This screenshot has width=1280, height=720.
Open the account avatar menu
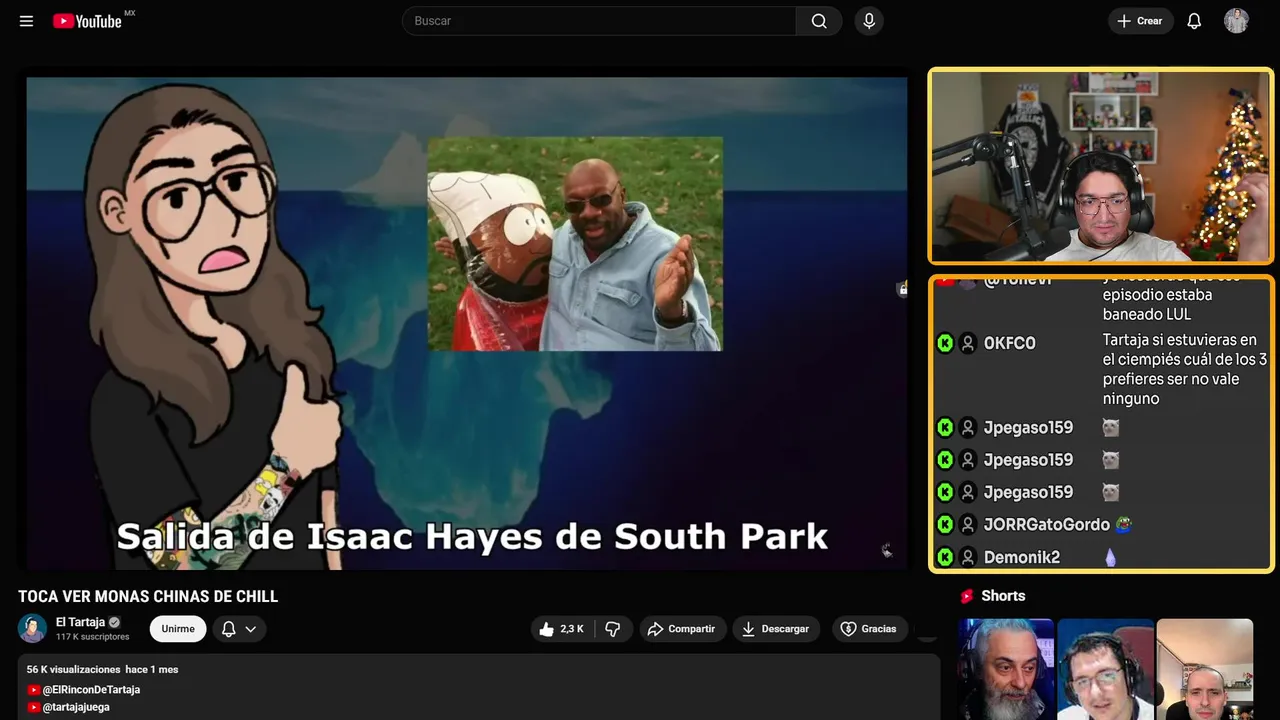pyautogui.click(x=1237, y=21)
